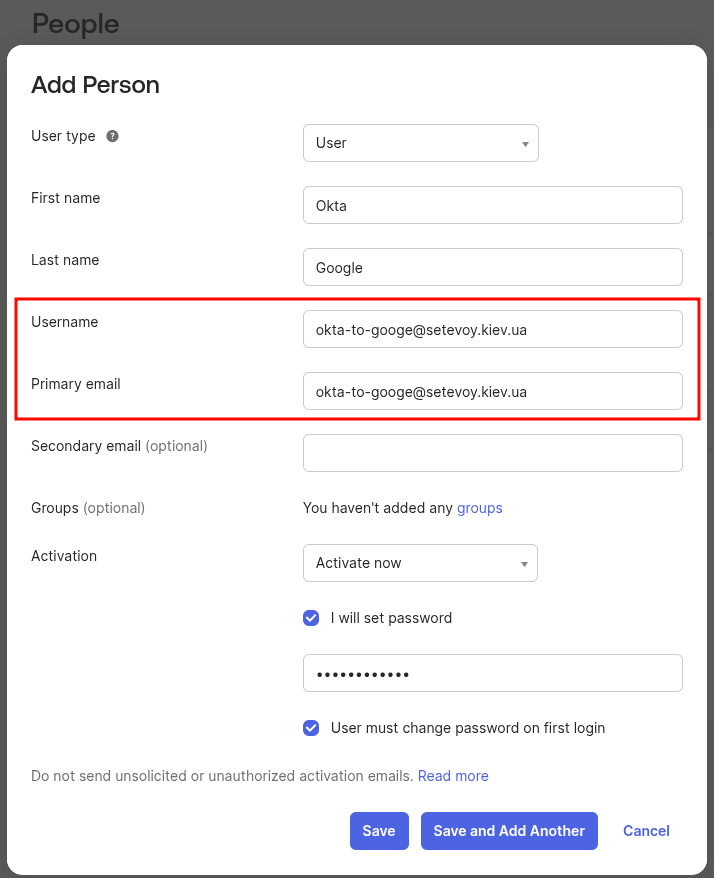This screenshot has height=878, width=714.
Task: Click the User type dropdown arrow
Action: (x=525, y=144)
